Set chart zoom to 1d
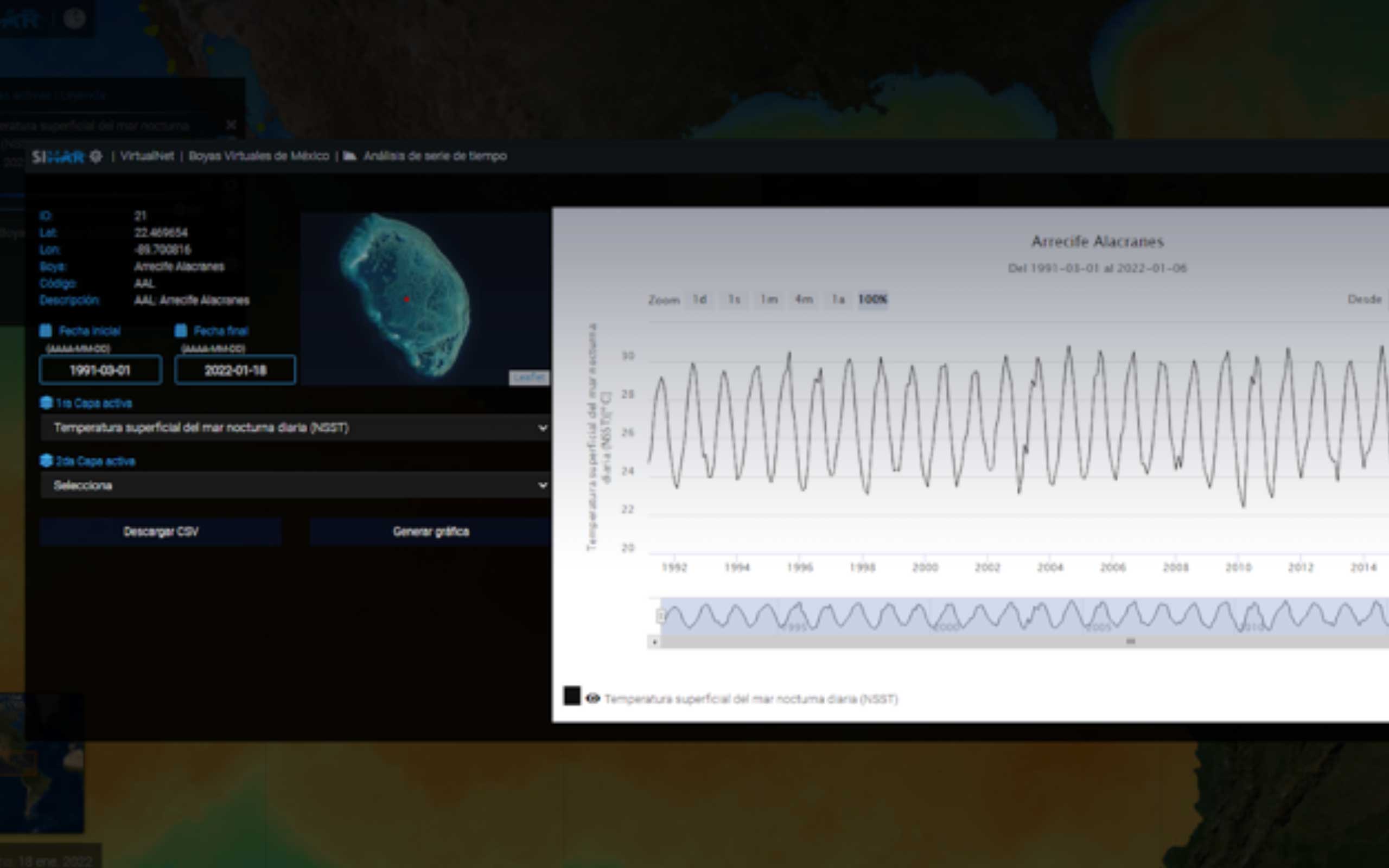Image resolution: width=1389 pixels, height=868 pixels. (x=699, y=299)
